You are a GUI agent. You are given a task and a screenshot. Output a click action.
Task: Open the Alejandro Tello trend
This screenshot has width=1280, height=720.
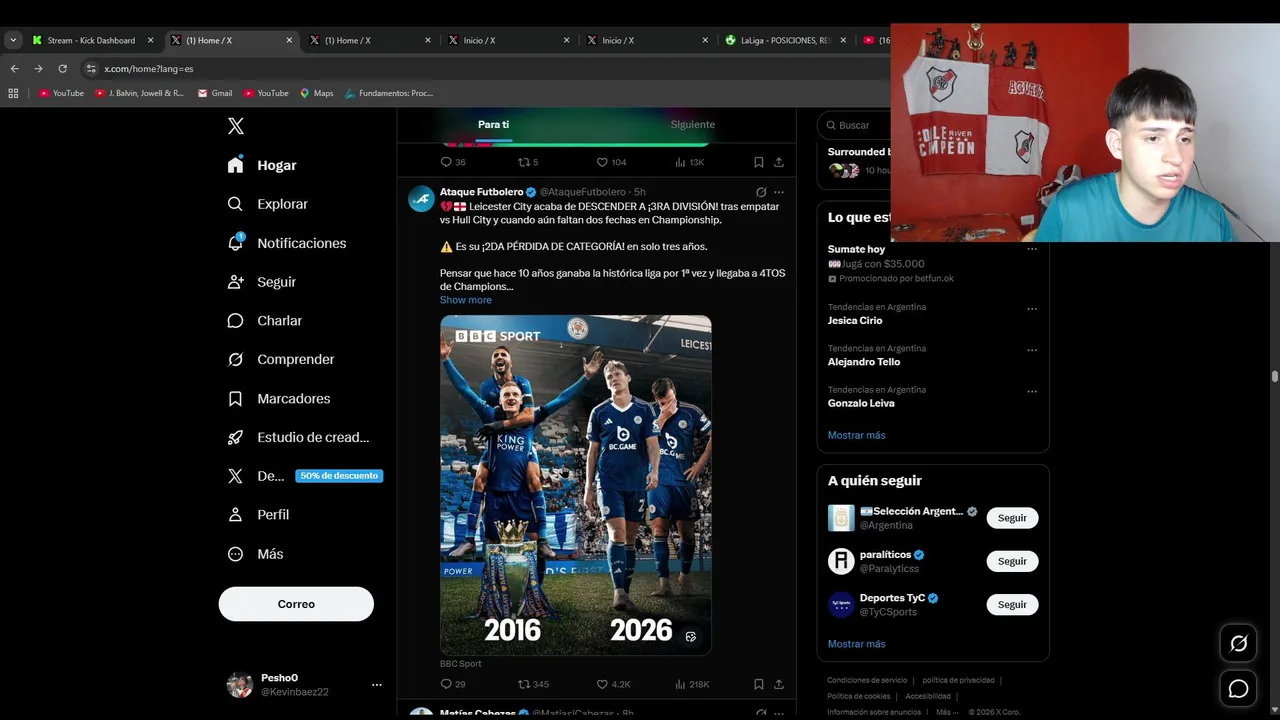pos(864,362)
